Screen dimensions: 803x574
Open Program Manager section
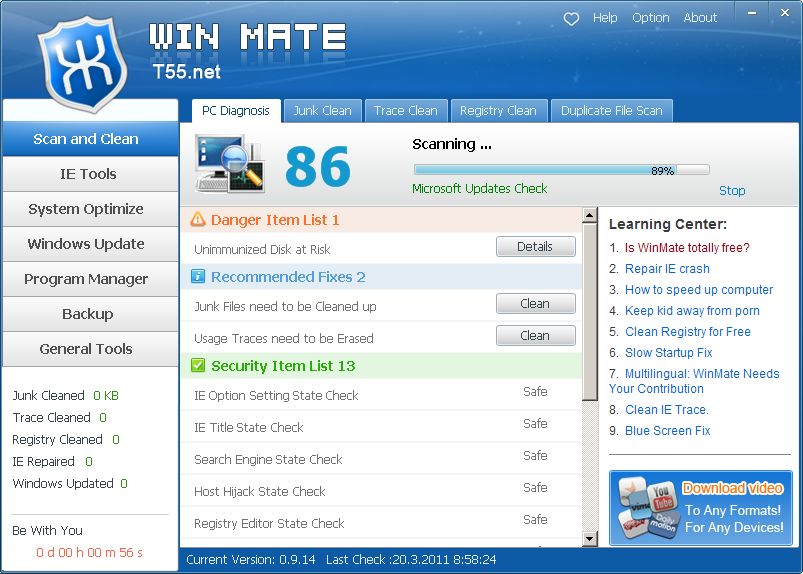90,279
